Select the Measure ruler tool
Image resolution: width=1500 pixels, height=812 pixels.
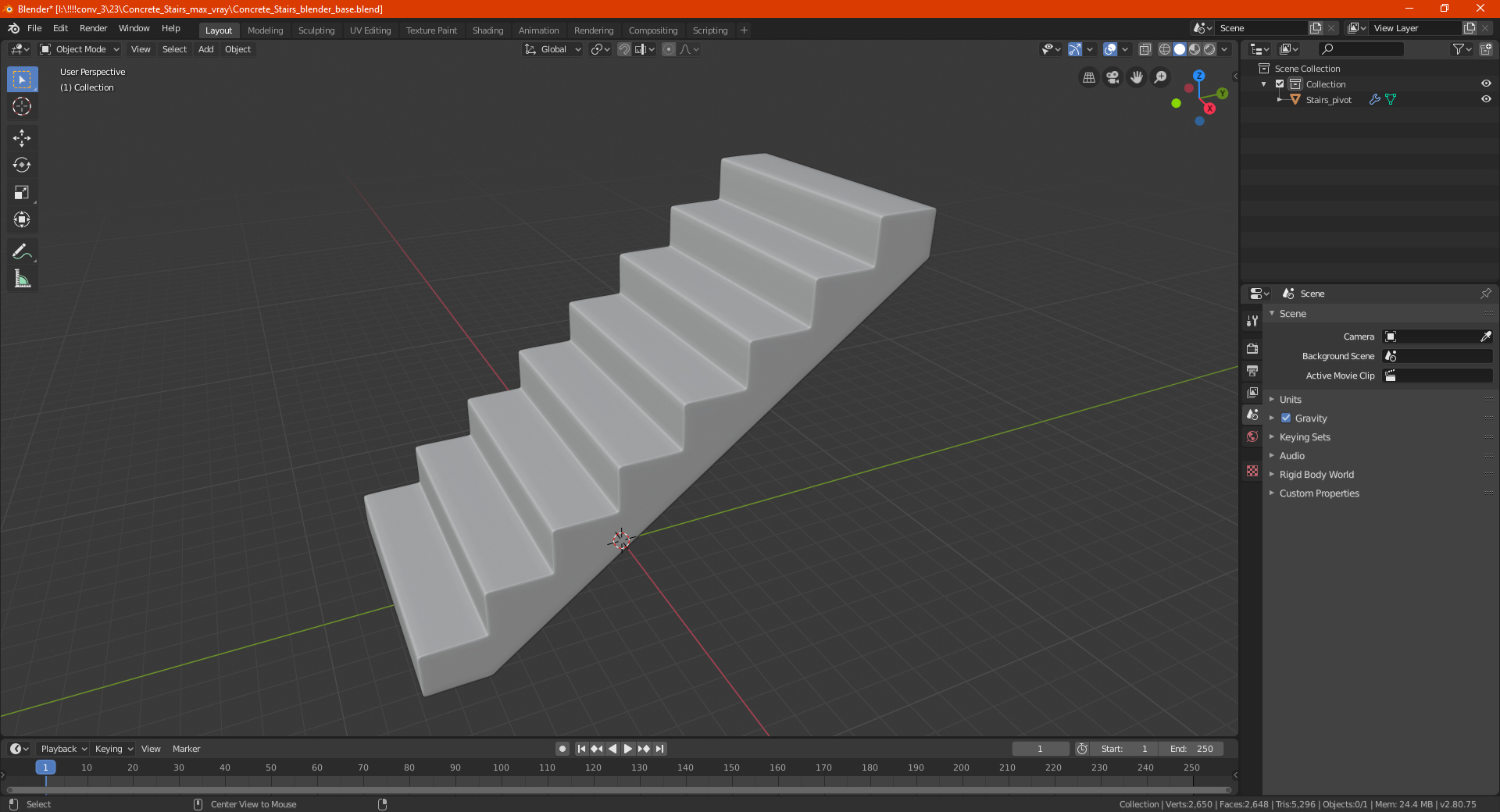pyautogui.click(x=22, y=279)
